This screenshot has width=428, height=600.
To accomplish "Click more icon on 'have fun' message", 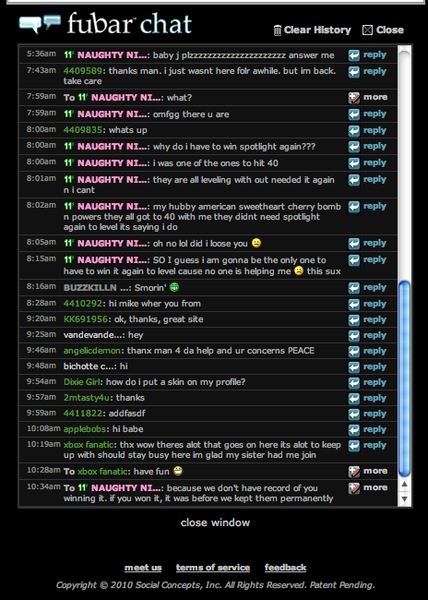I will pyautogui.click(x=354, y=471).
